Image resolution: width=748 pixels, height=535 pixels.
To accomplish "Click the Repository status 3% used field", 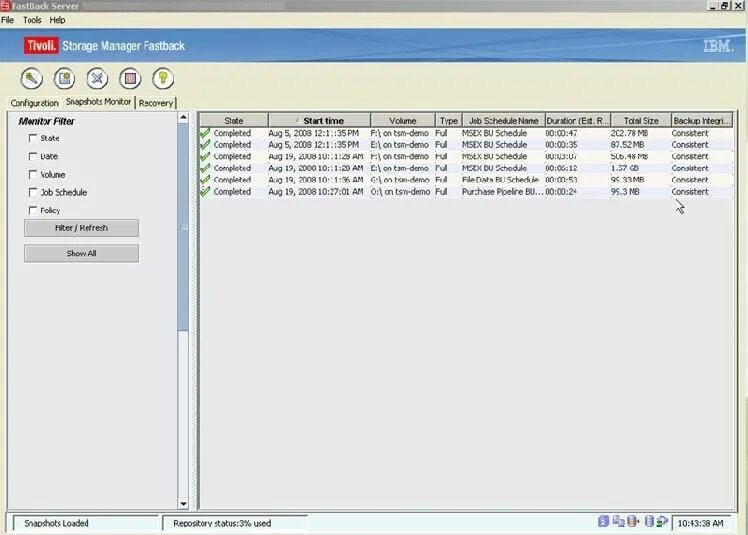I will click(235, 523).
